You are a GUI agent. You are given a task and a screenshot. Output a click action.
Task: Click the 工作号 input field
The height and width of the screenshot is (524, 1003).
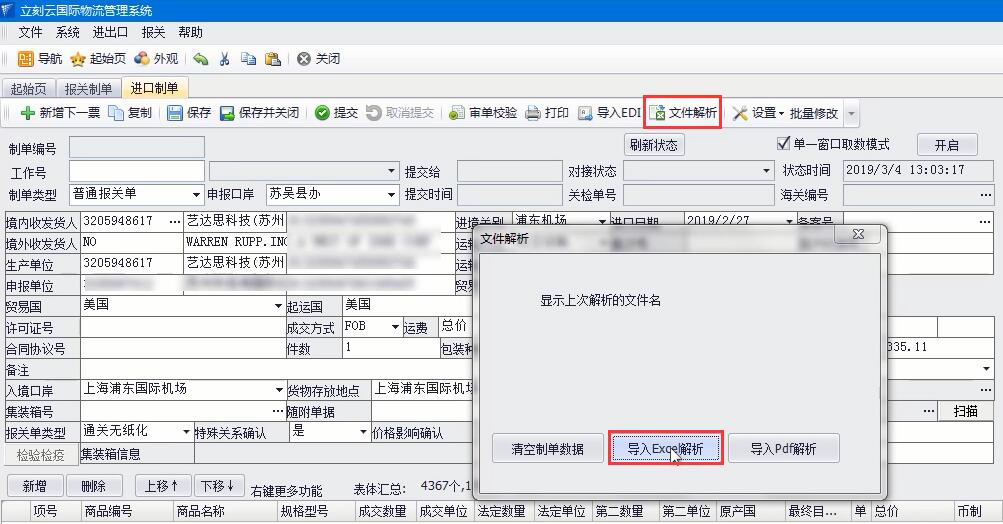136,172
